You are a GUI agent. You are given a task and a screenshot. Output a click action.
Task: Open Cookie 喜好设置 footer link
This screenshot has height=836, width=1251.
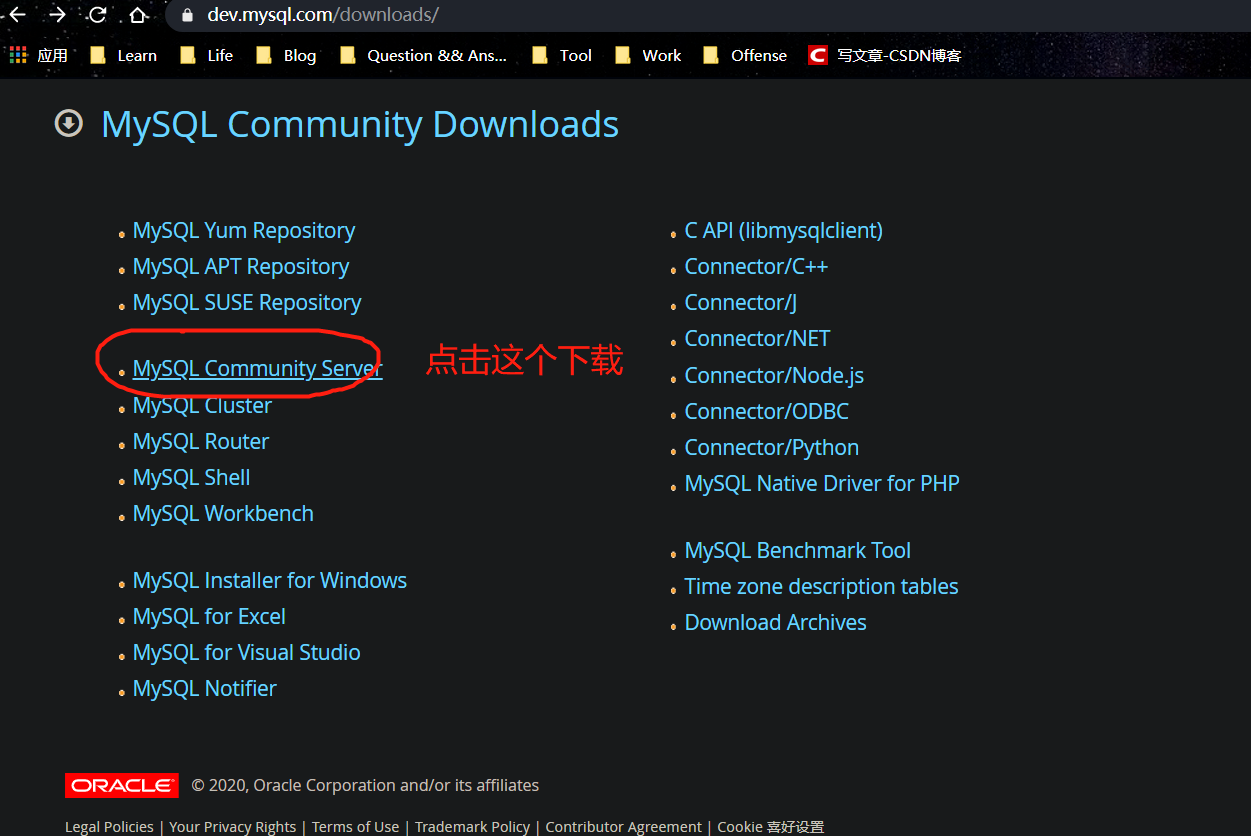click(x=771, y=827)
